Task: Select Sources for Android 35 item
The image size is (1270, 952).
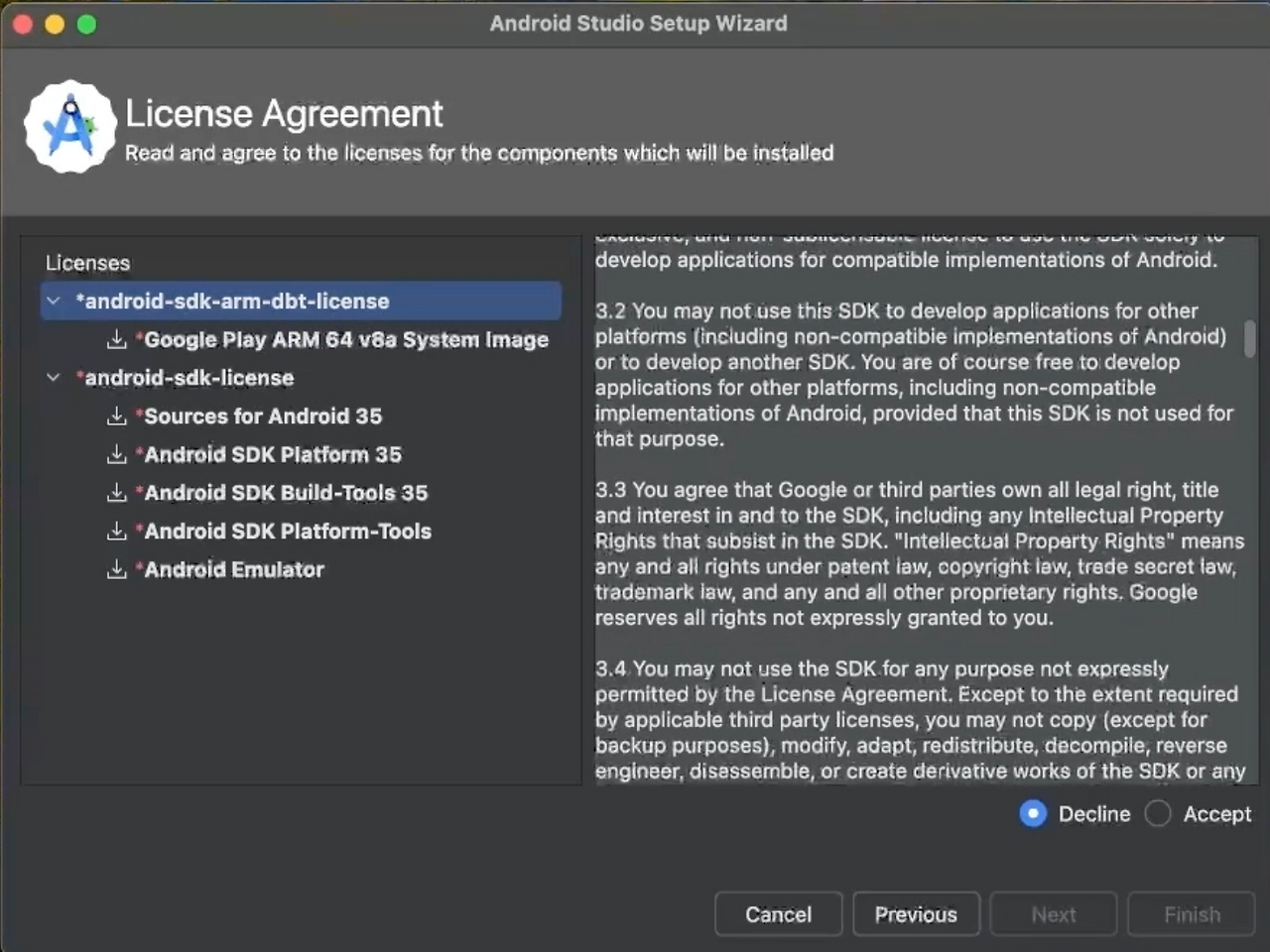Action: [x=259, y=416]
